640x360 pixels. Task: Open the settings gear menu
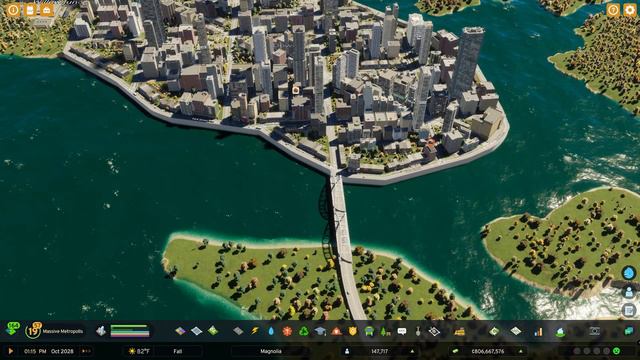click(630, 10)
